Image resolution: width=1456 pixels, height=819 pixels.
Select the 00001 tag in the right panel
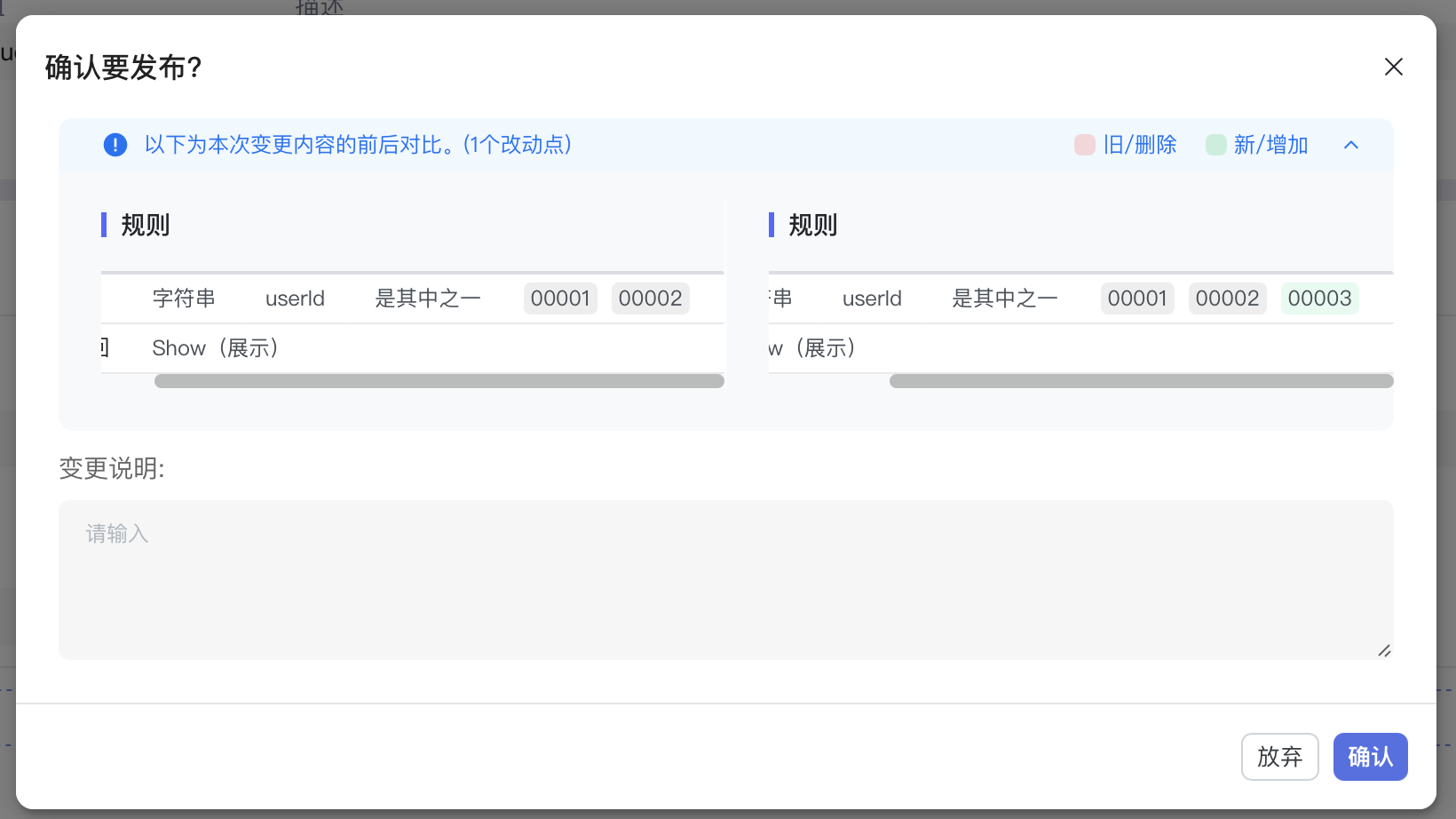click(x=1136, y=298)
